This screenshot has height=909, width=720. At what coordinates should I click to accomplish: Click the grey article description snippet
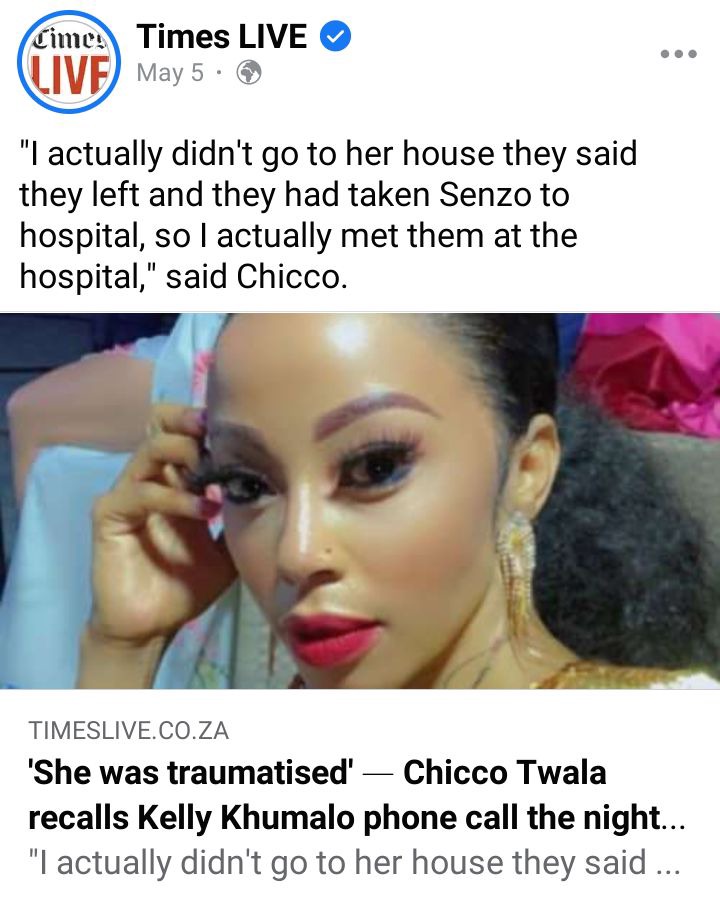pyautogui.click(x=354, y=863)
